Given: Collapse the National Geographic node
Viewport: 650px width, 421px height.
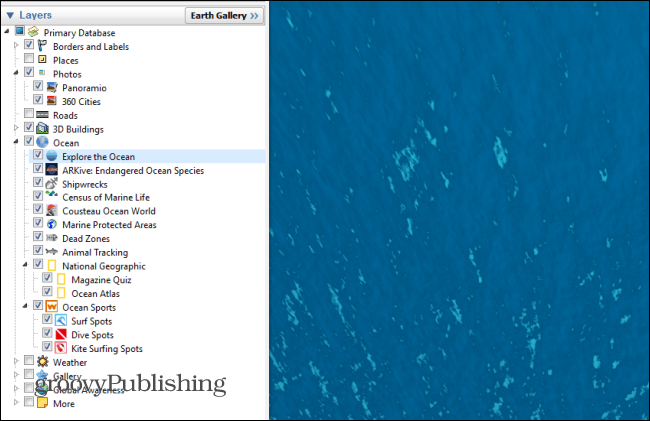Looking at the screenshot, I should point(25,264).
